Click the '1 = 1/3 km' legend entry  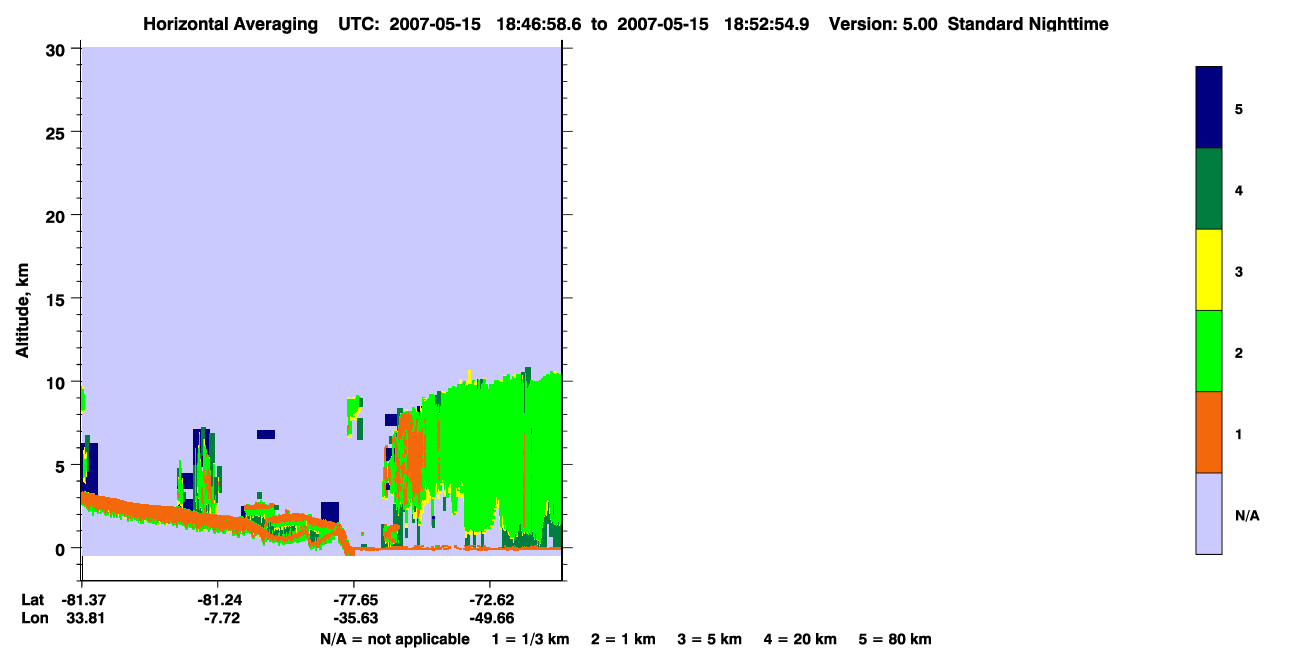530,639
